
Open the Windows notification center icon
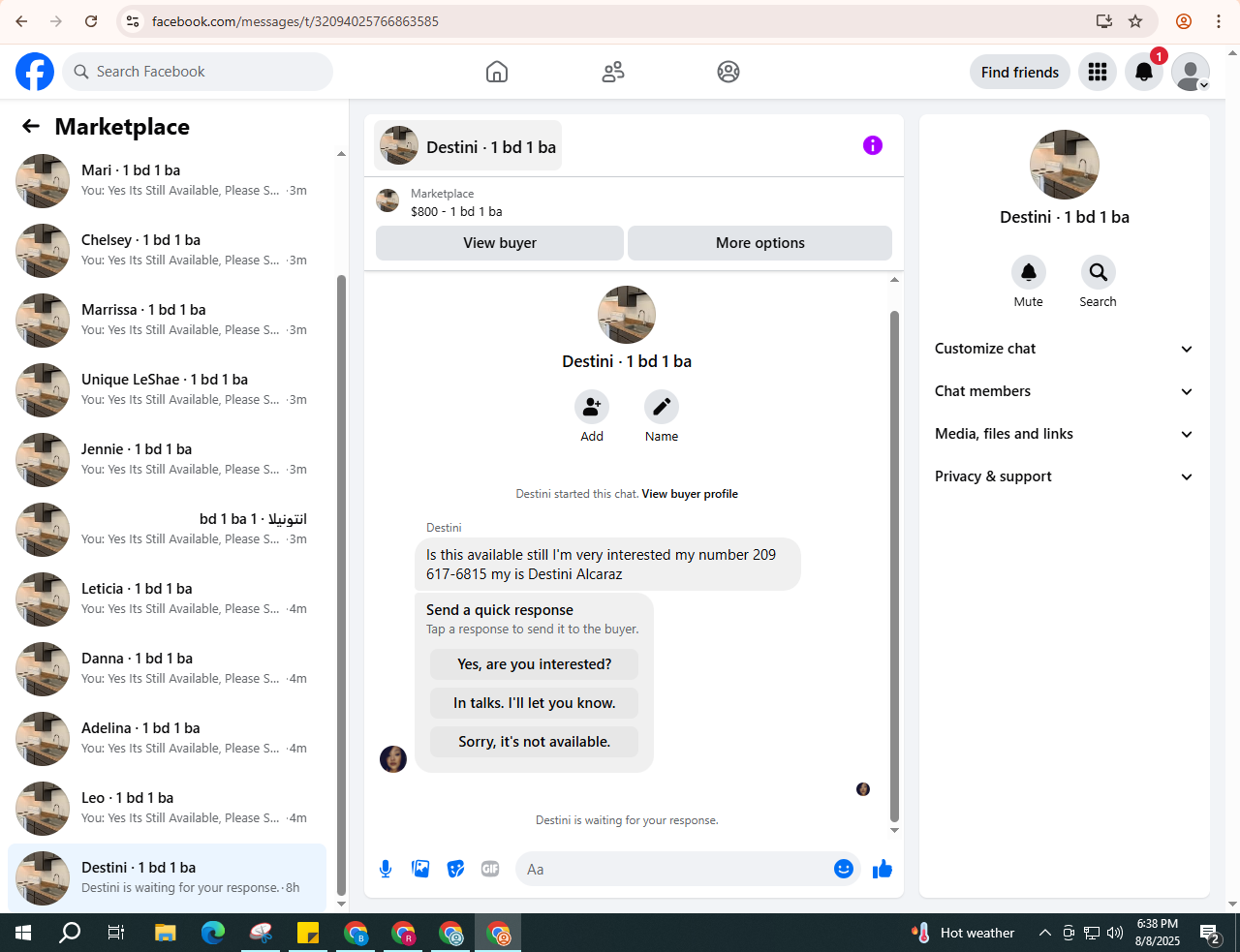[x=1210, y=934]
